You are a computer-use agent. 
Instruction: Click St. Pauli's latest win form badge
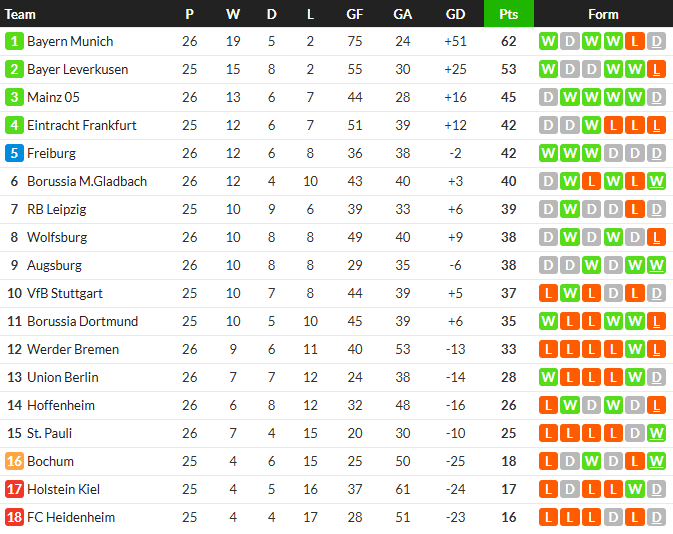click(x=656, y=433)
